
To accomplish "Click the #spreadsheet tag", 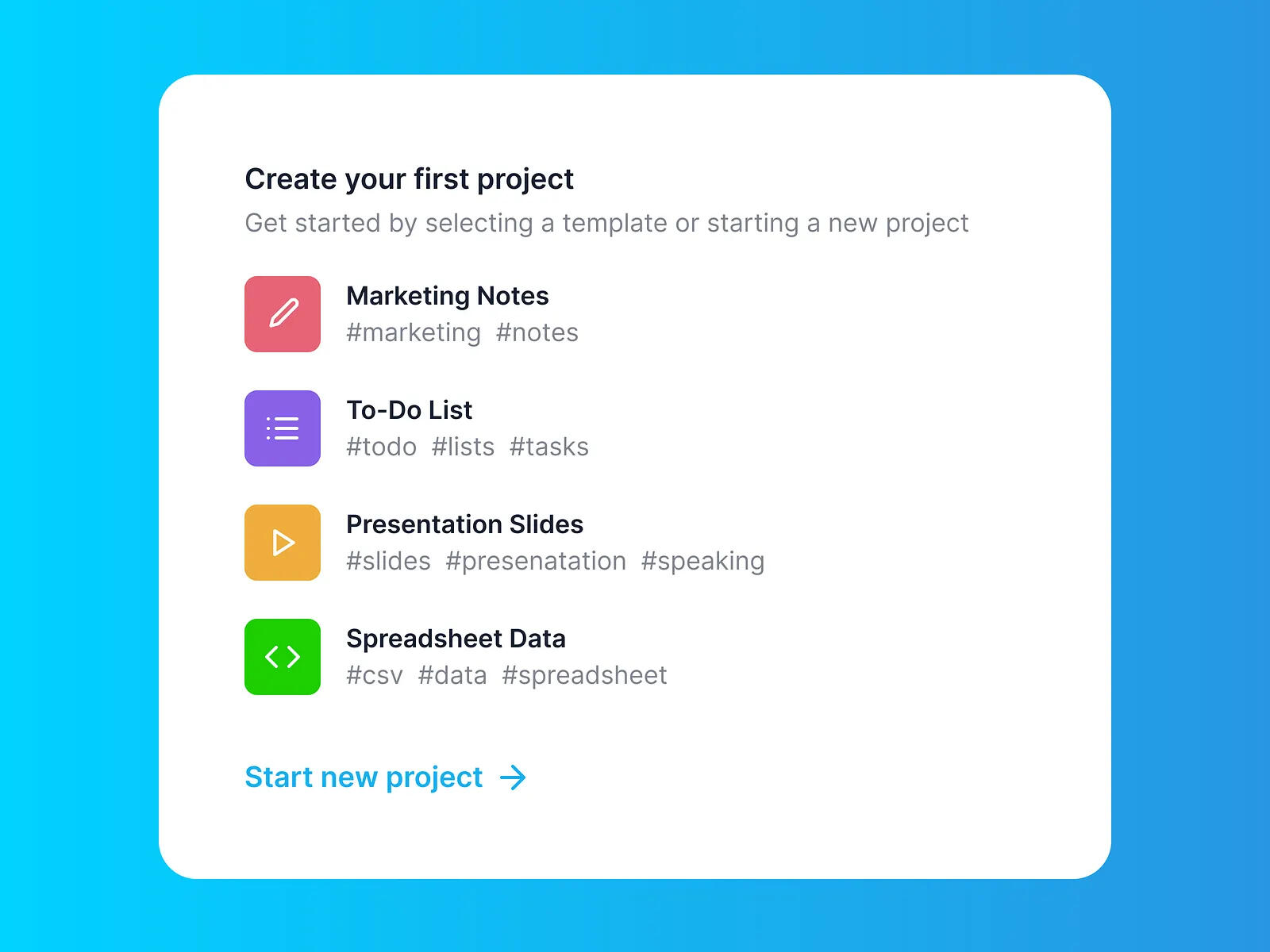I will pos(585,676).
